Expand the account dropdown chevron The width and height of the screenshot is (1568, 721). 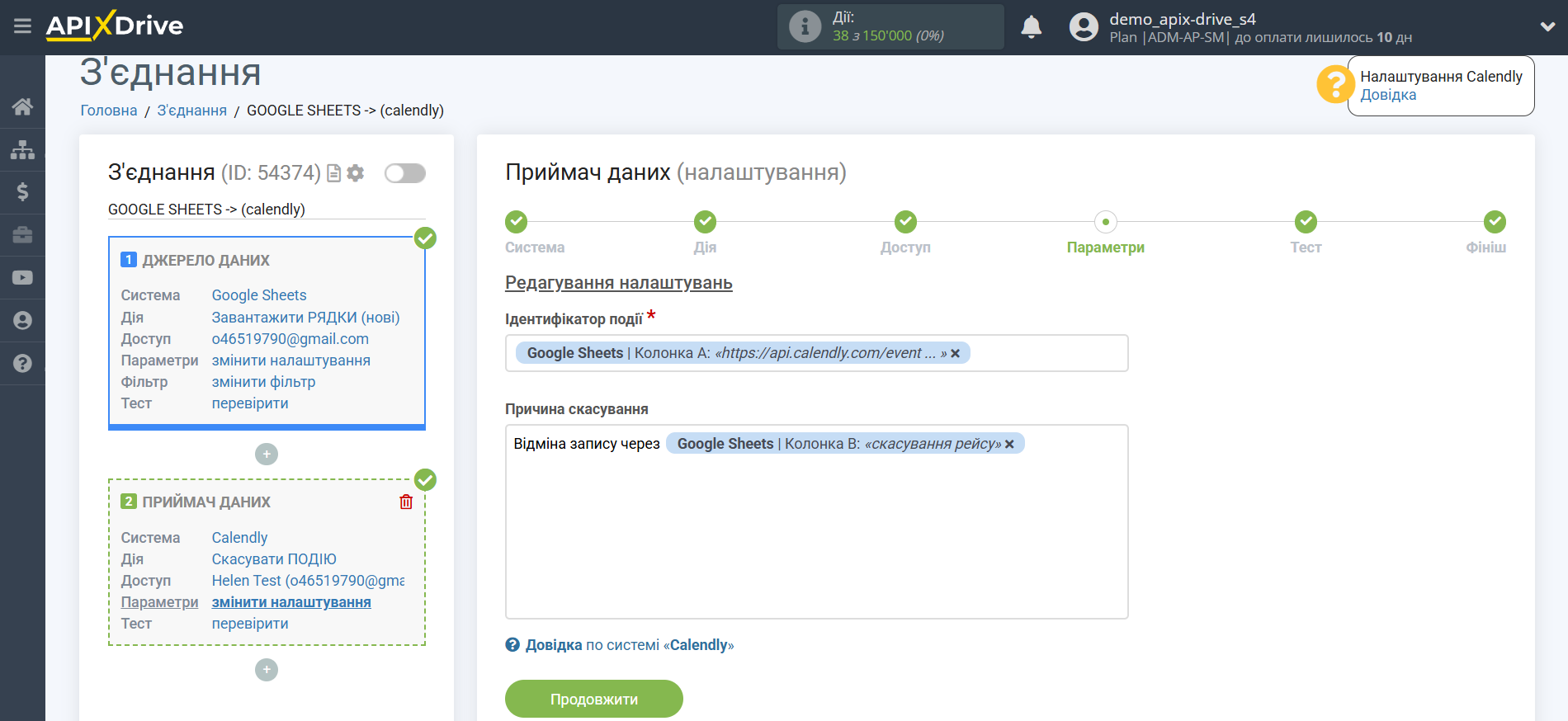click(x=1547, y=26)
